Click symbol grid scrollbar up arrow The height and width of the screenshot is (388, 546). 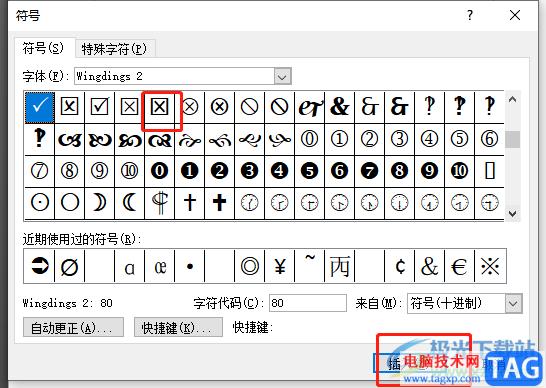click(512, 100)
